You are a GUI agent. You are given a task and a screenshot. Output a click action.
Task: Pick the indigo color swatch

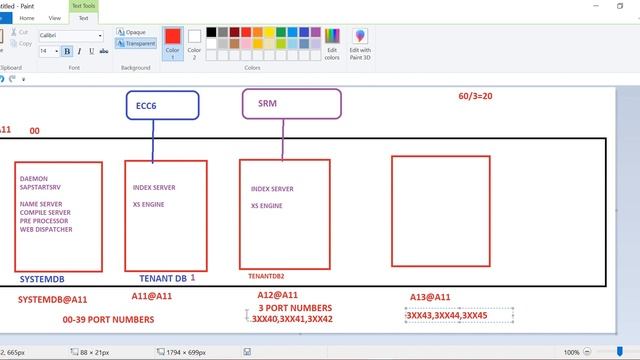coord(304,32)
